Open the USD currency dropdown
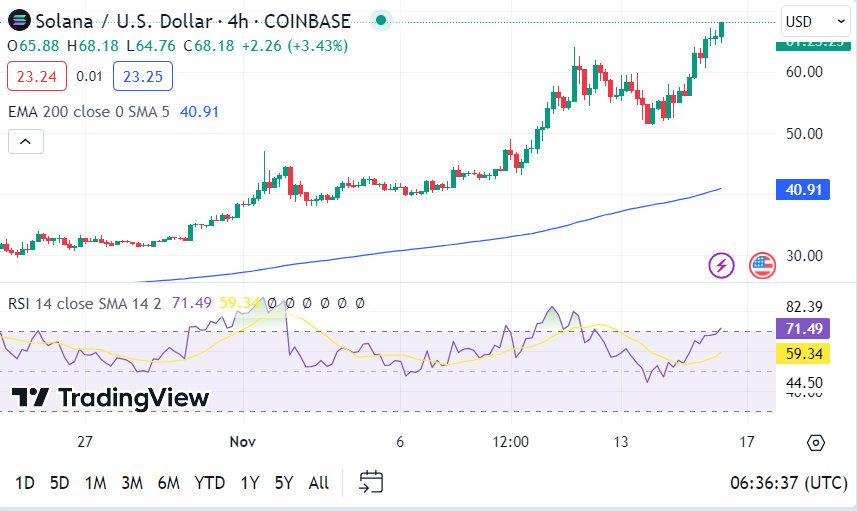This screenshot has height=511, width=857. (x=815, y=21)
